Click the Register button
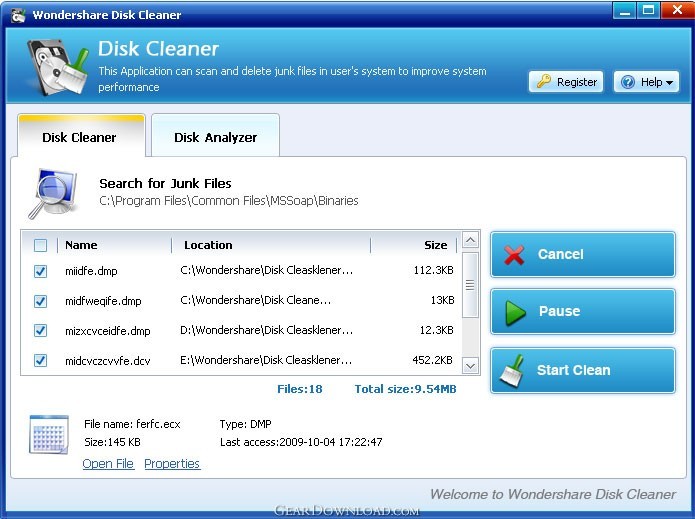695x519 pixels. pyautogui.click(x=566, y=82)
